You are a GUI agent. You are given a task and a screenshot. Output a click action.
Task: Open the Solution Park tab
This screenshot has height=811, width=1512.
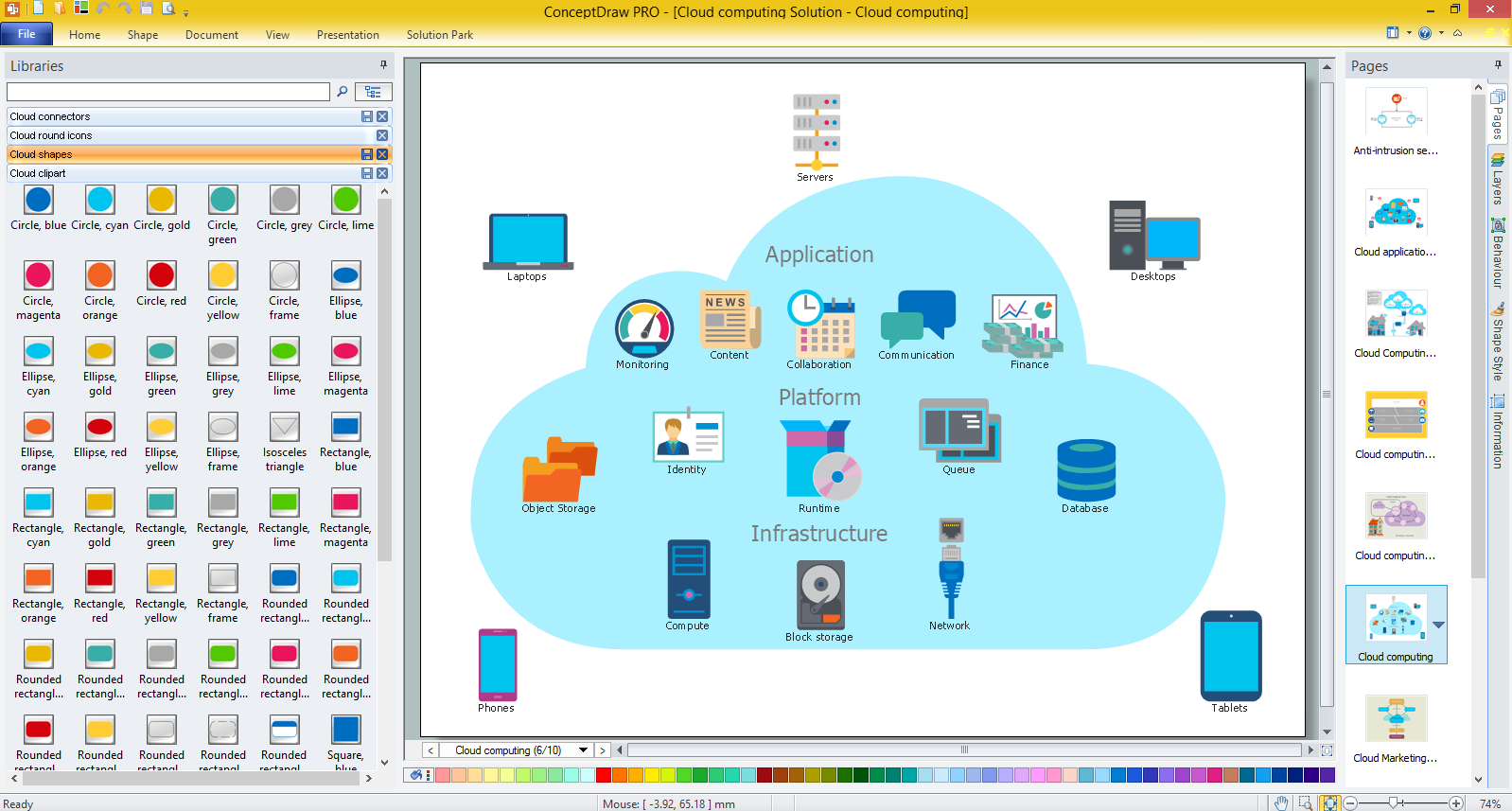pyautogui.click(x=440, y=35)
